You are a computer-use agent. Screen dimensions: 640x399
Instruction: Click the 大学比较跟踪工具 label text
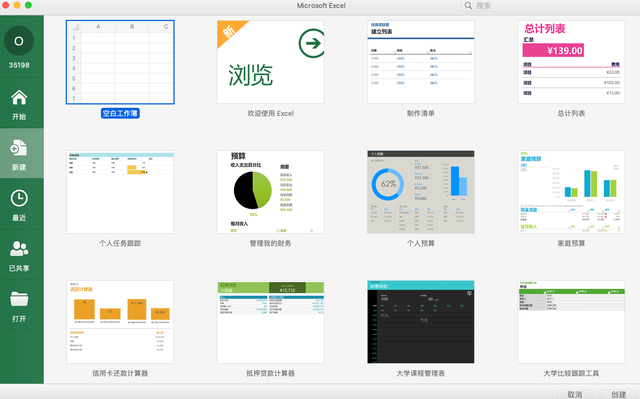click(571, 373)
